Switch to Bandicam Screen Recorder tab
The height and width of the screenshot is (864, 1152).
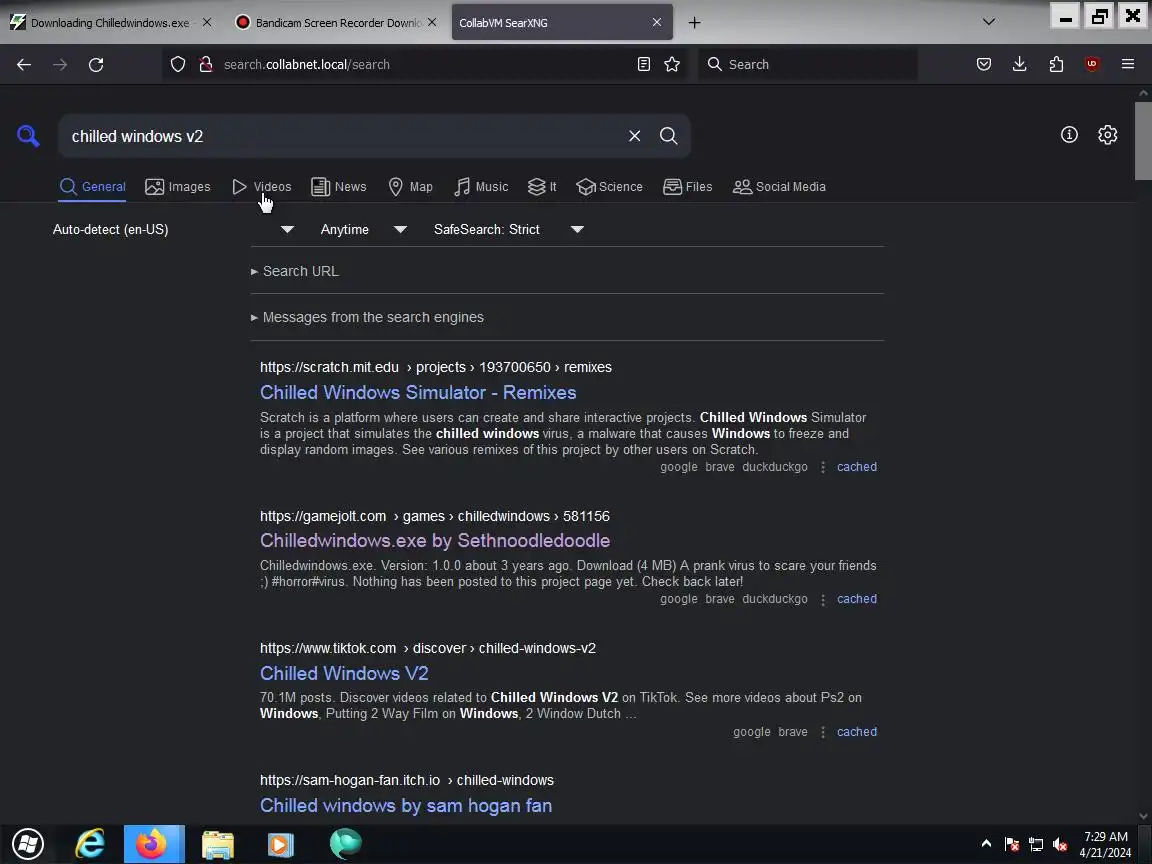(338, 23)
